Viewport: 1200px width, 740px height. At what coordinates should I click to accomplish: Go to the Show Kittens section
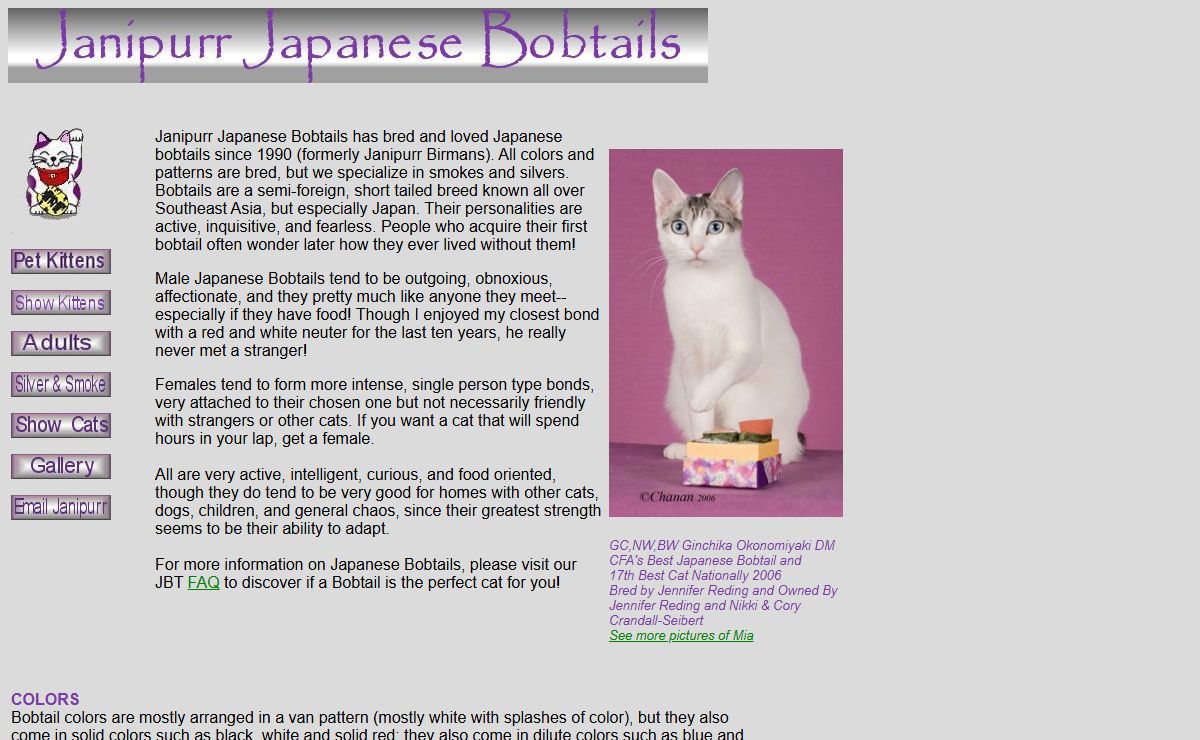pos(61,303)
